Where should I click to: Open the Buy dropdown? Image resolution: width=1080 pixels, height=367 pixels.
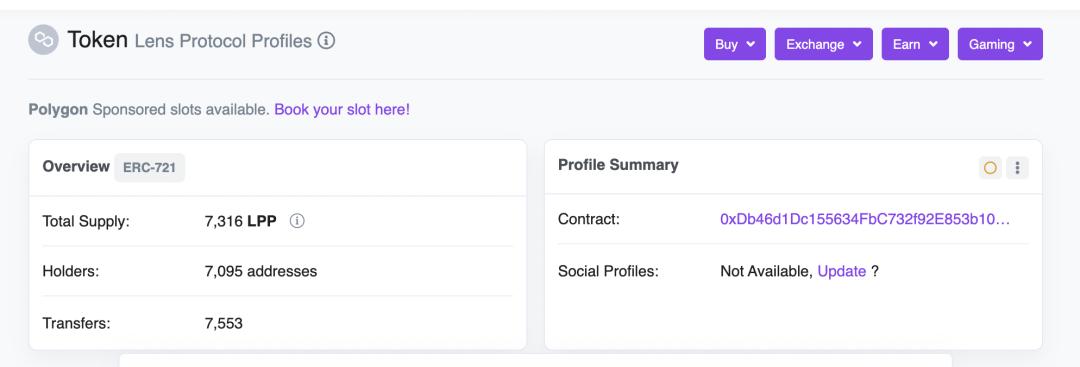coord(735,44)
